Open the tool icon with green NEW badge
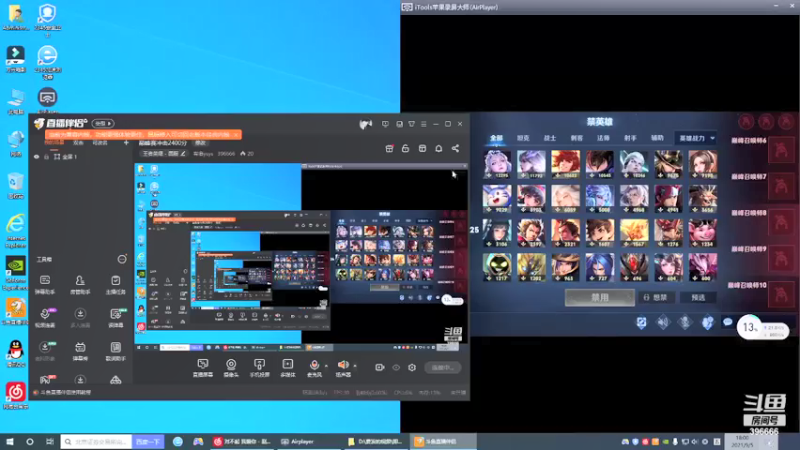 tap(115, 318)
